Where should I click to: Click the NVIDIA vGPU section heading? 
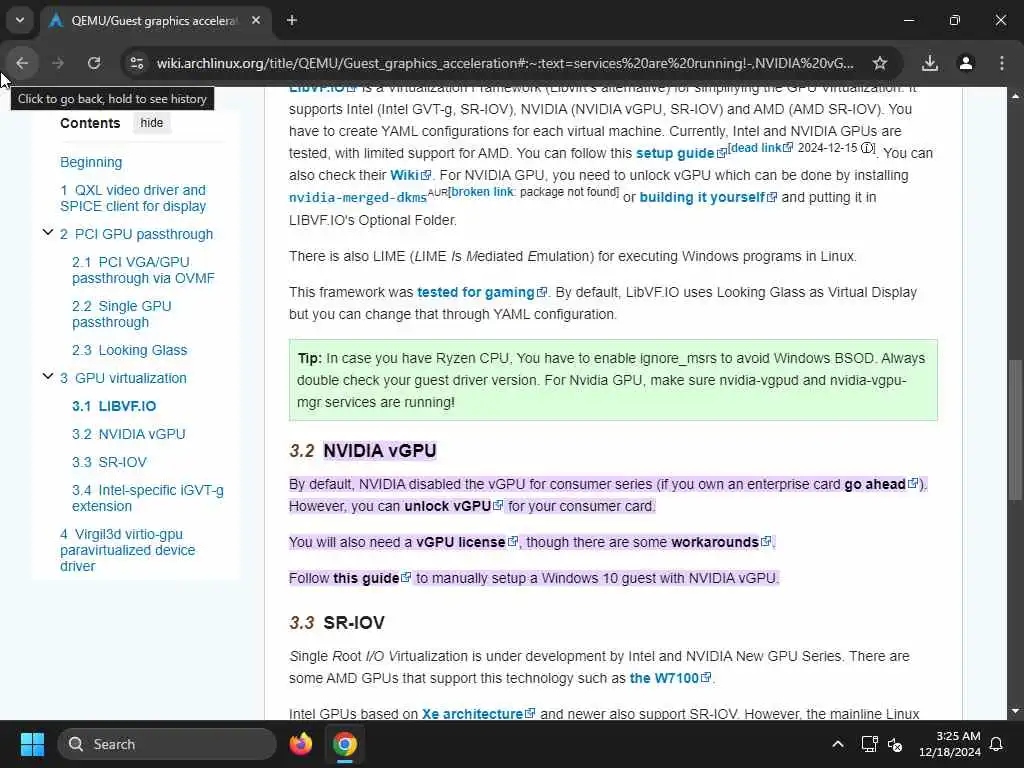point(379,451)
